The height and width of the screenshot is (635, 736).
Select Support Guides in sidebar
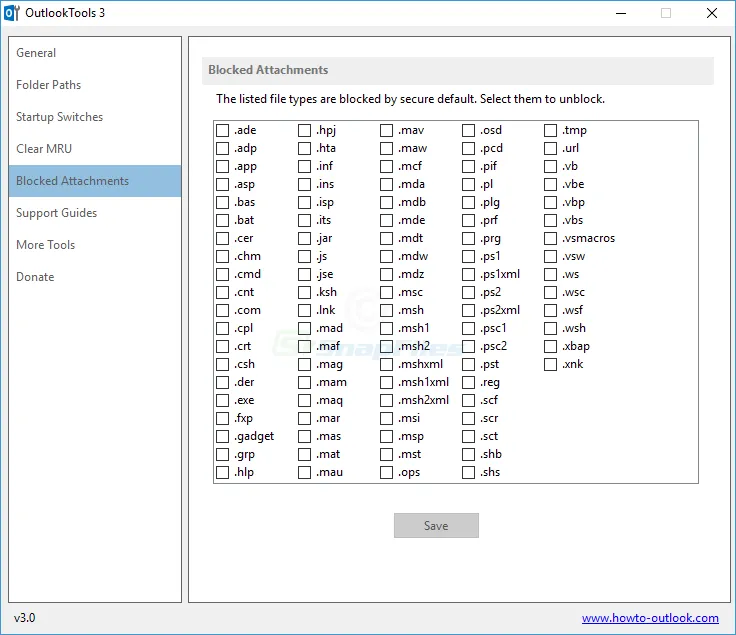coord(56,213)
